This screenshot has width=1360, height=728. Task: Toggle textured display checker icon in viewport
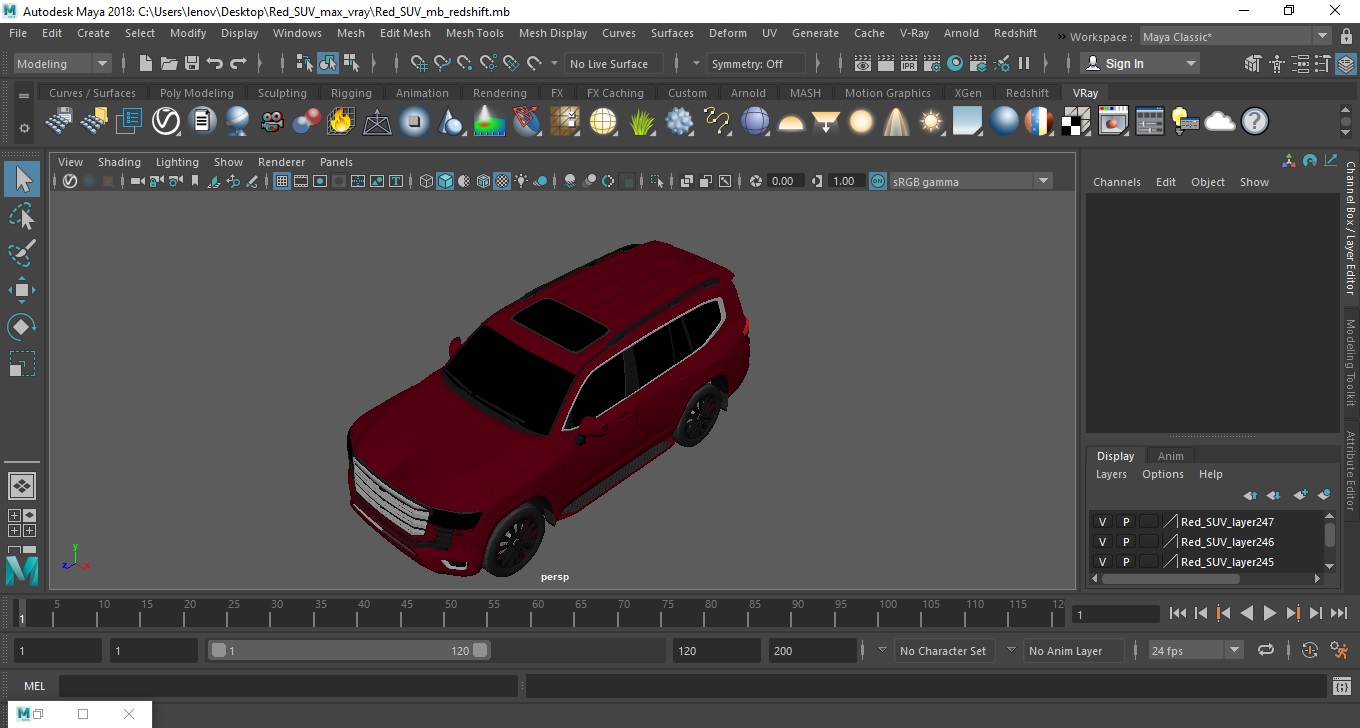point(503,181)
